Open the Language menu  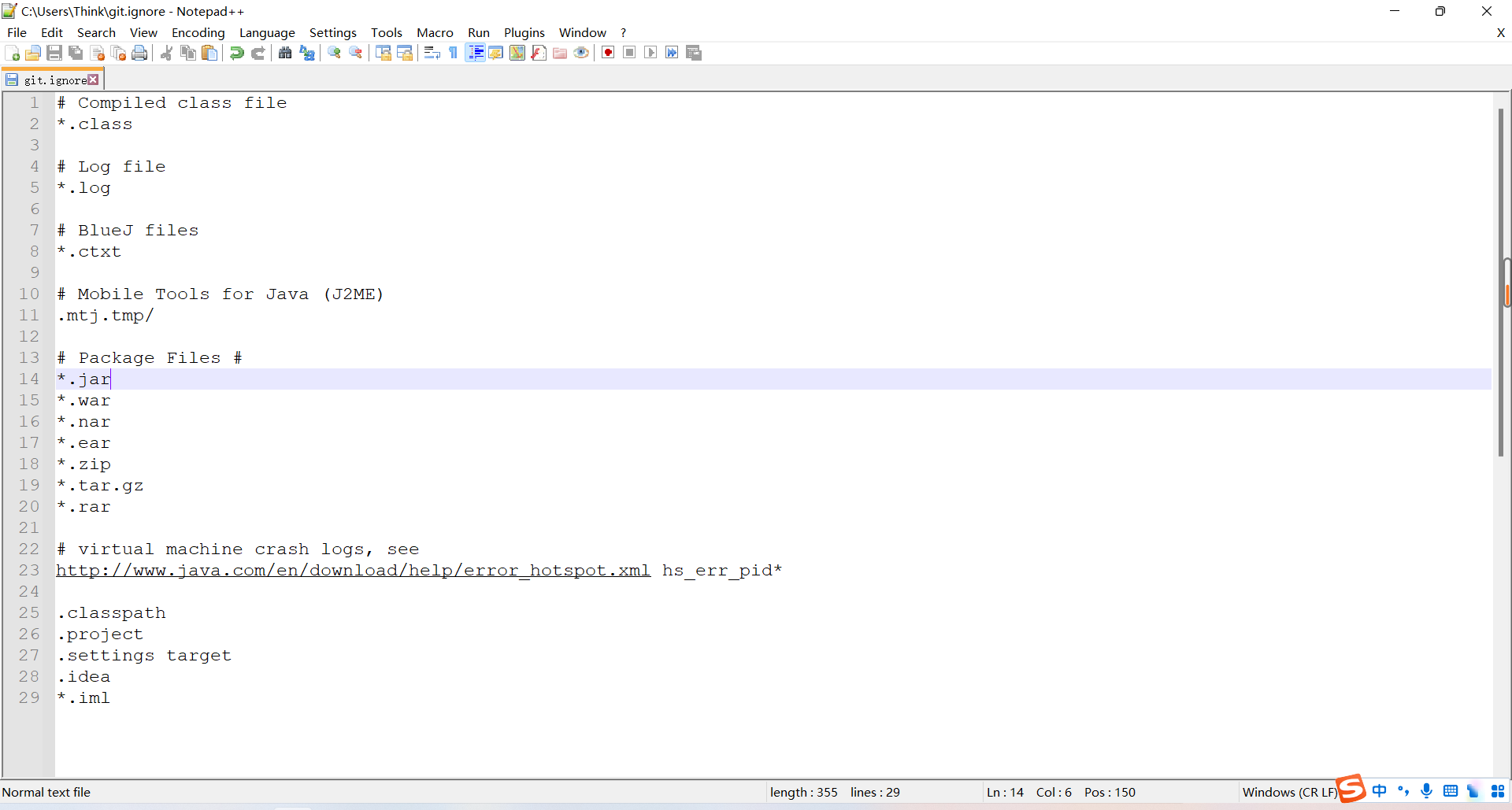267,32
